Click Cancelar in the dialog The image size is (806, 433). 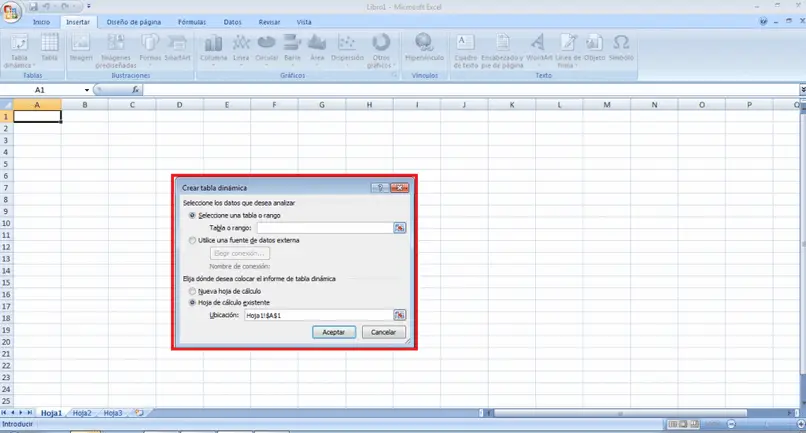383,332
